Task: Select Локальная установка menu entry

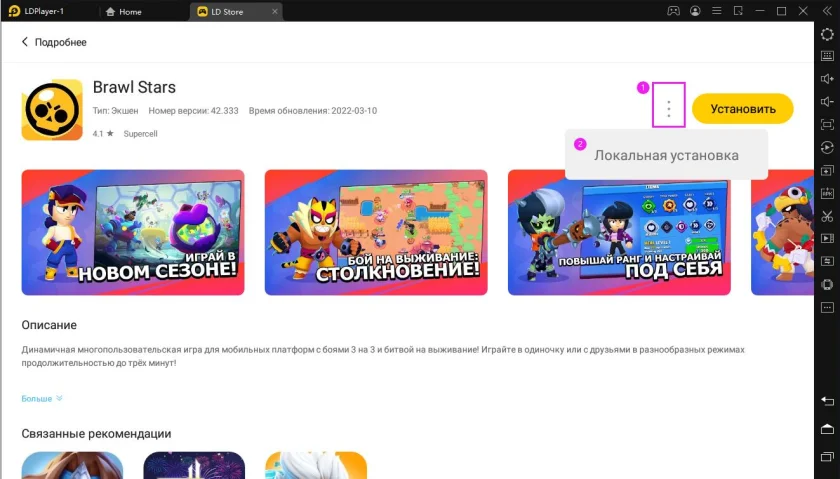Action: [x=666, y=155]
